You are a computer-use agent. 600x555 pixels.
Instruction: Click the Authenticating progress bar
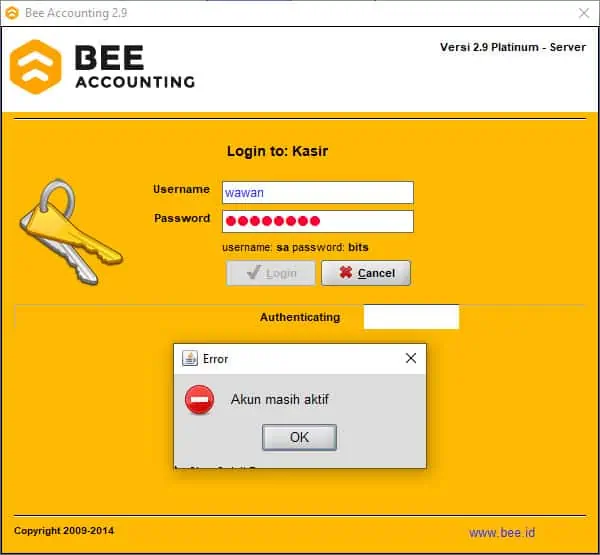(x=411, y=317)
